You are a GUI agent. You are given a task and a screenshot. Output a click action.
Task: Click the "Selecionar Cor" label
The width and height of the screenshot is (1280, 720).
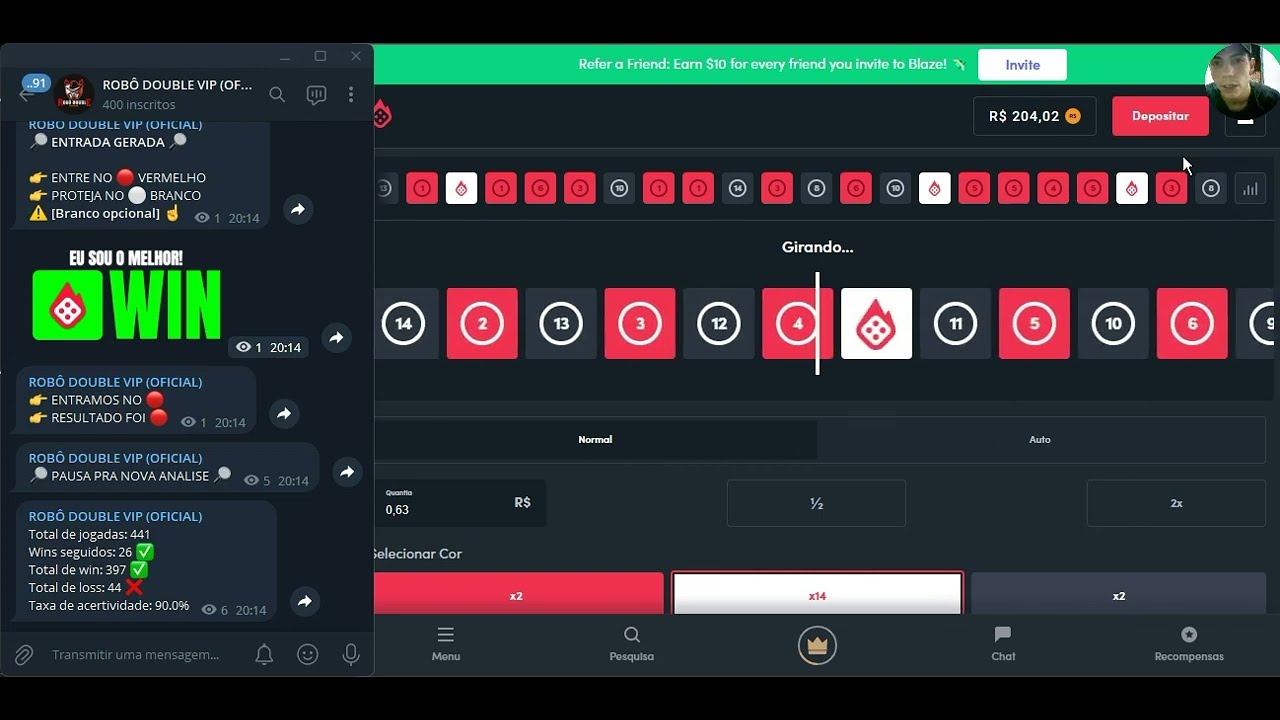coord(418,554)
